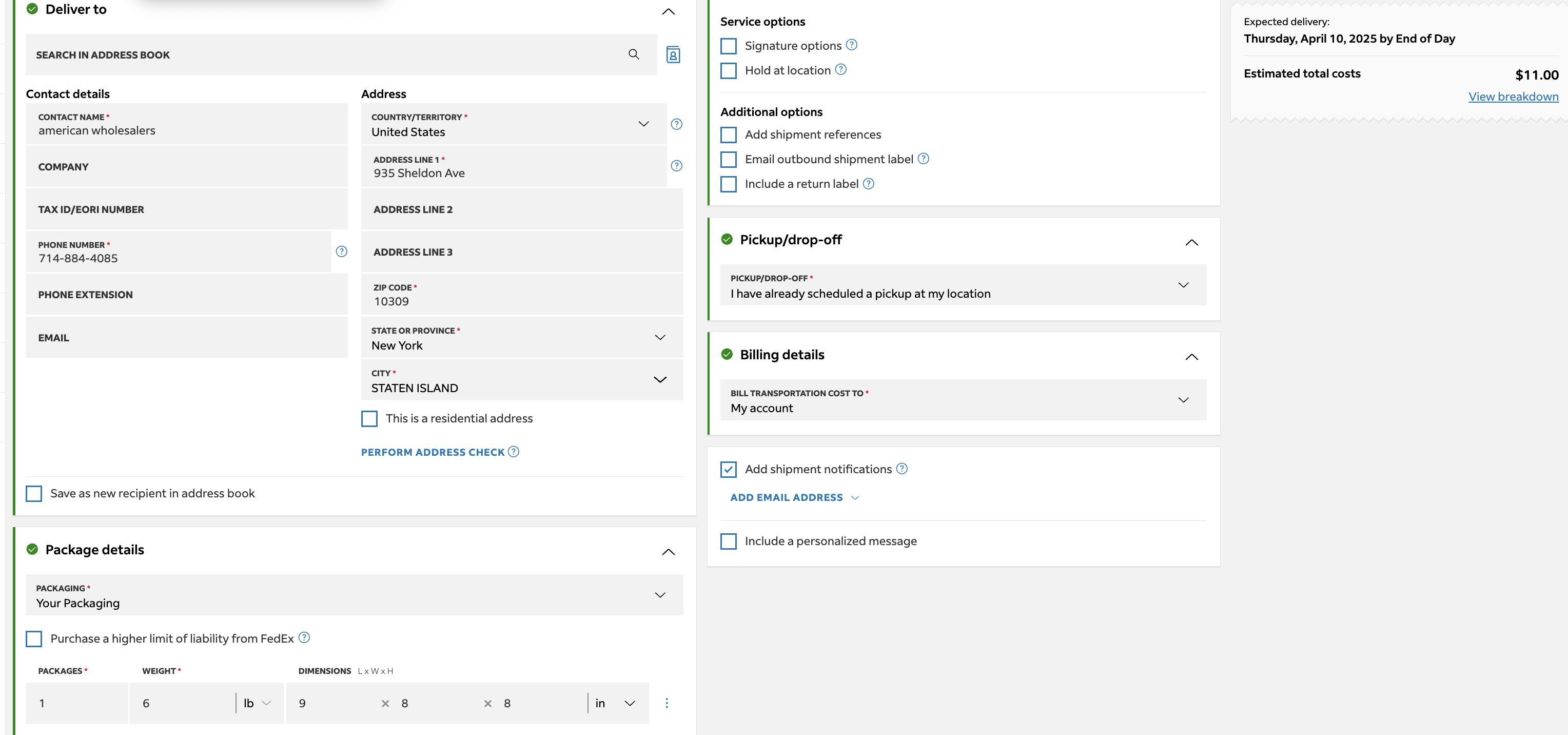Toggle Hold at location checkbox
The image size is (1568, 735).
point(729,71)
